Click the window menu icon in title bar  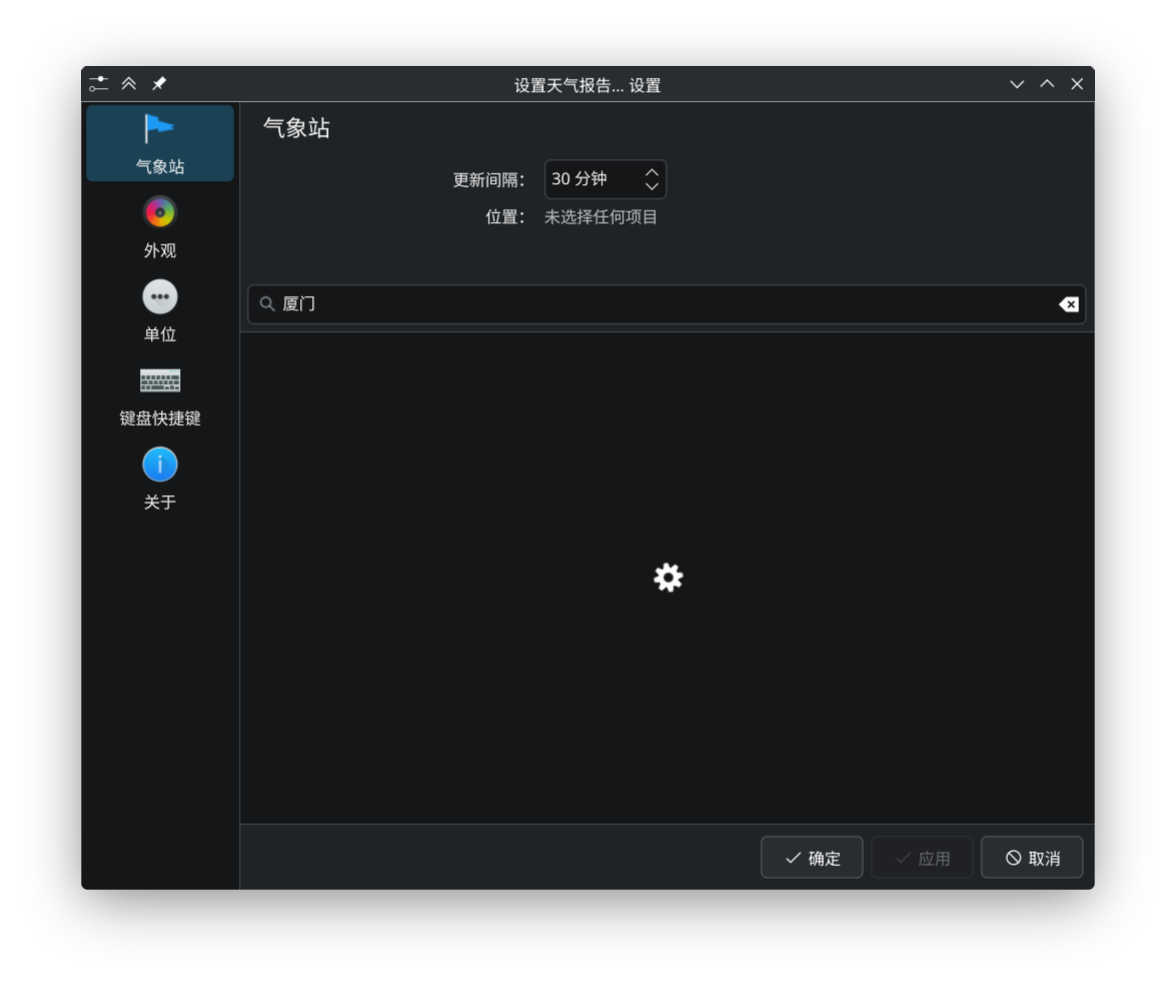(98, 84)
